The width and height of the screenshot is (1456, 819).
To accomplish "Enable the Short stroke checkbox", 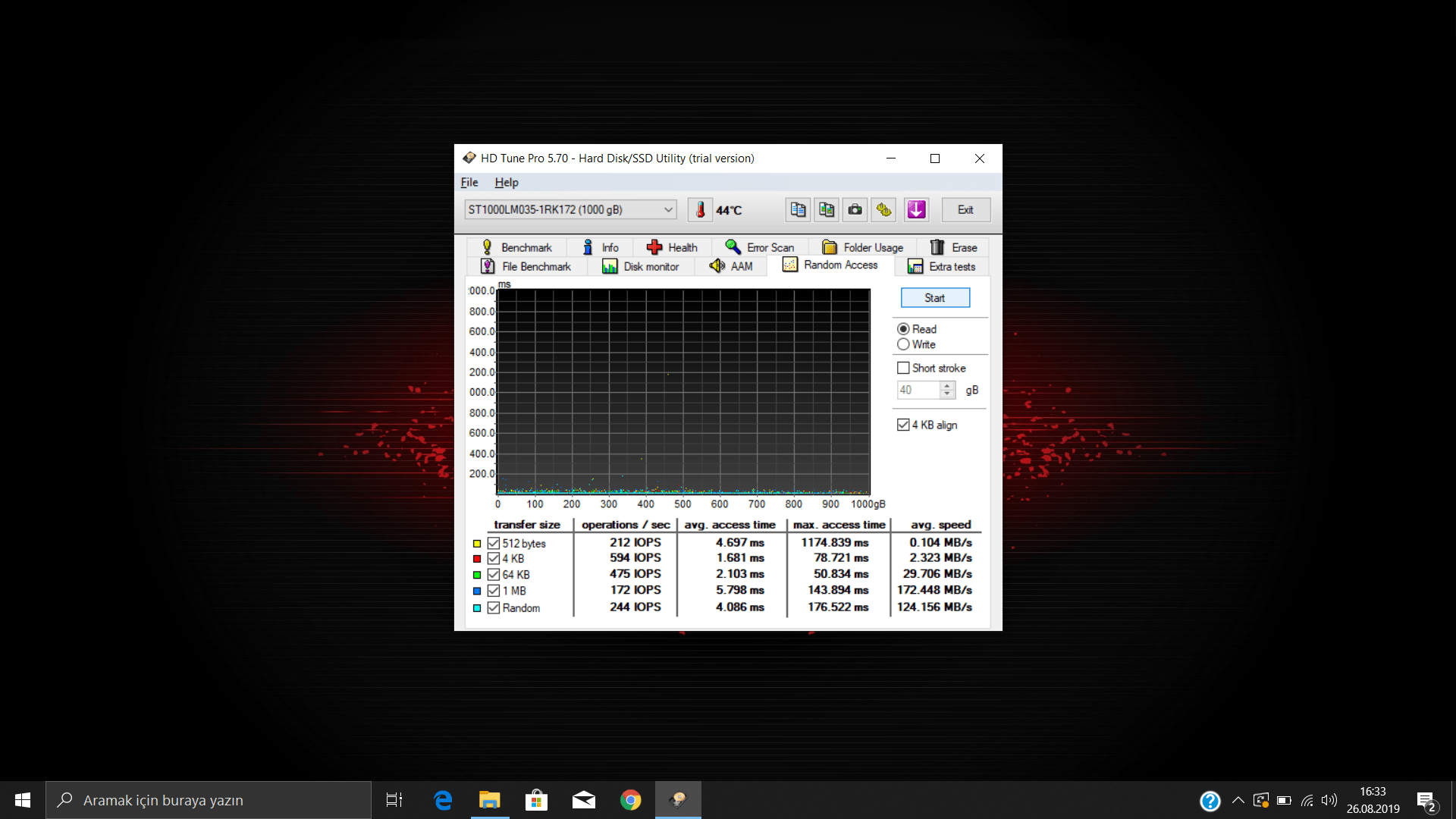I will 903,367.
